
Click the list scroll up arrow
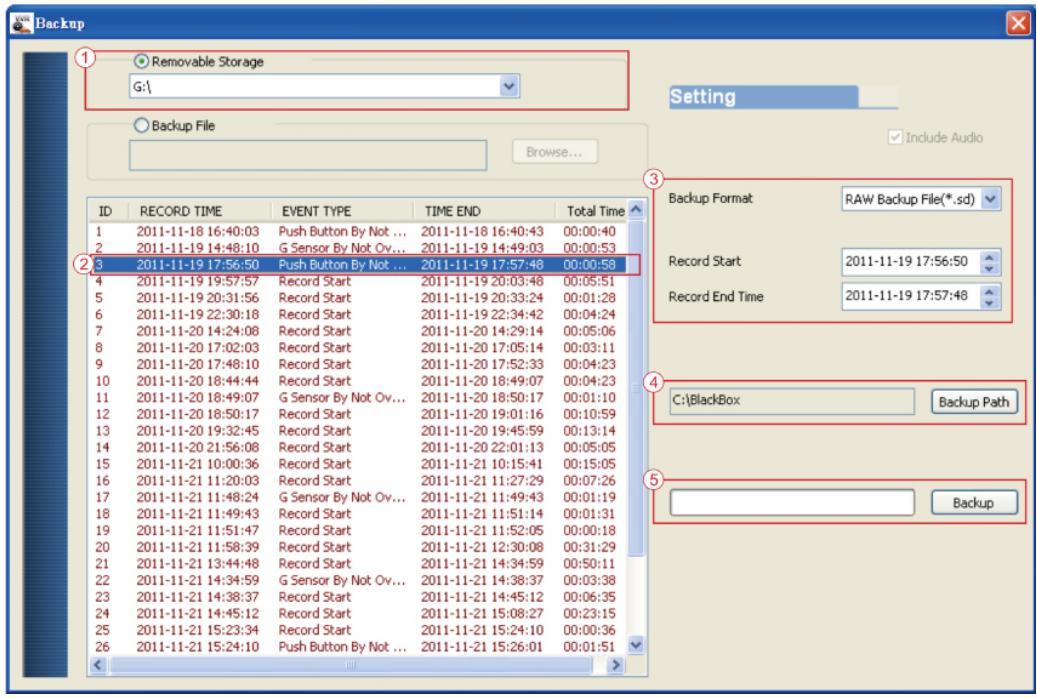(636, 210)
